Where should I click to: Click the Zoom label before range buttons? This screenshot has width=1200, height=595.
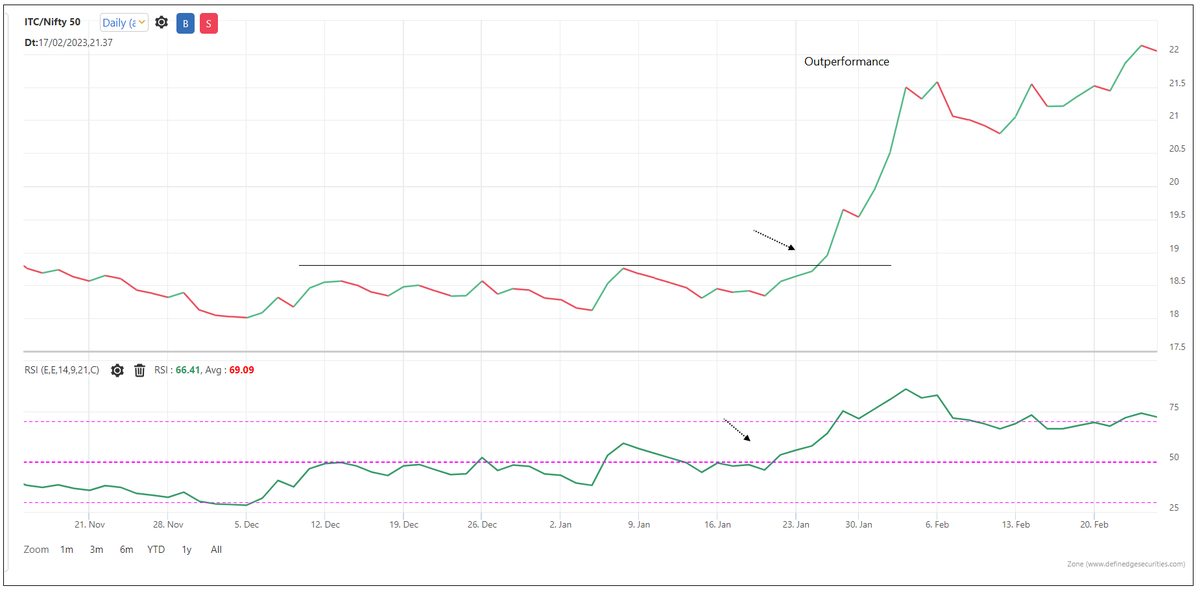37,549
